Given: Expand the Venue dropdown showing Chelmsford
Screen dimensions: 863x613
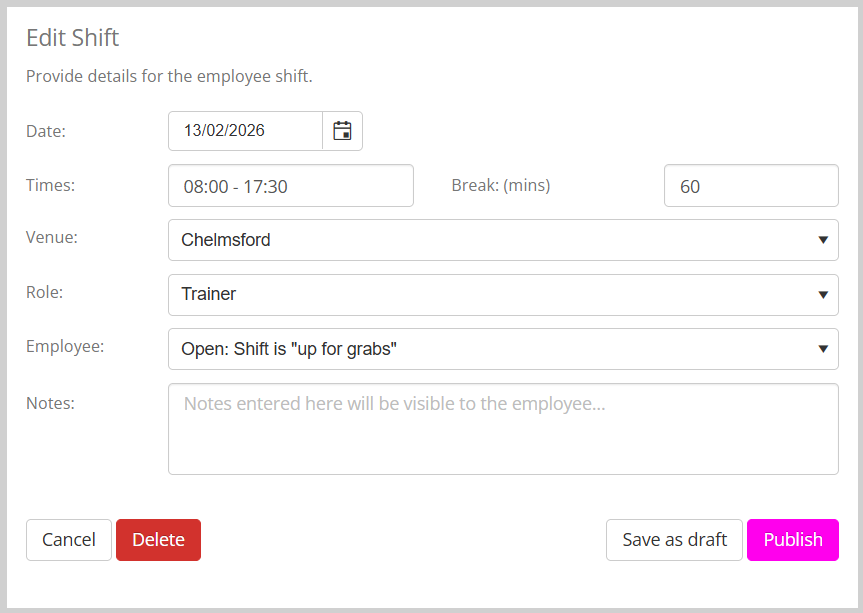Looking at the screenshot, I should (502, 240).
